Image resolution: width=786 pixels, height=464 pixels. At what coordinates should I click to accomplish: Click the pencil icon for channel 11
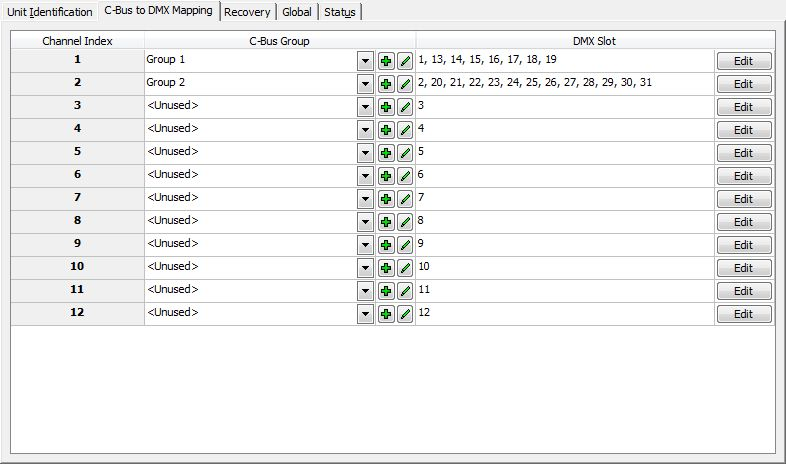coord(405,291)
